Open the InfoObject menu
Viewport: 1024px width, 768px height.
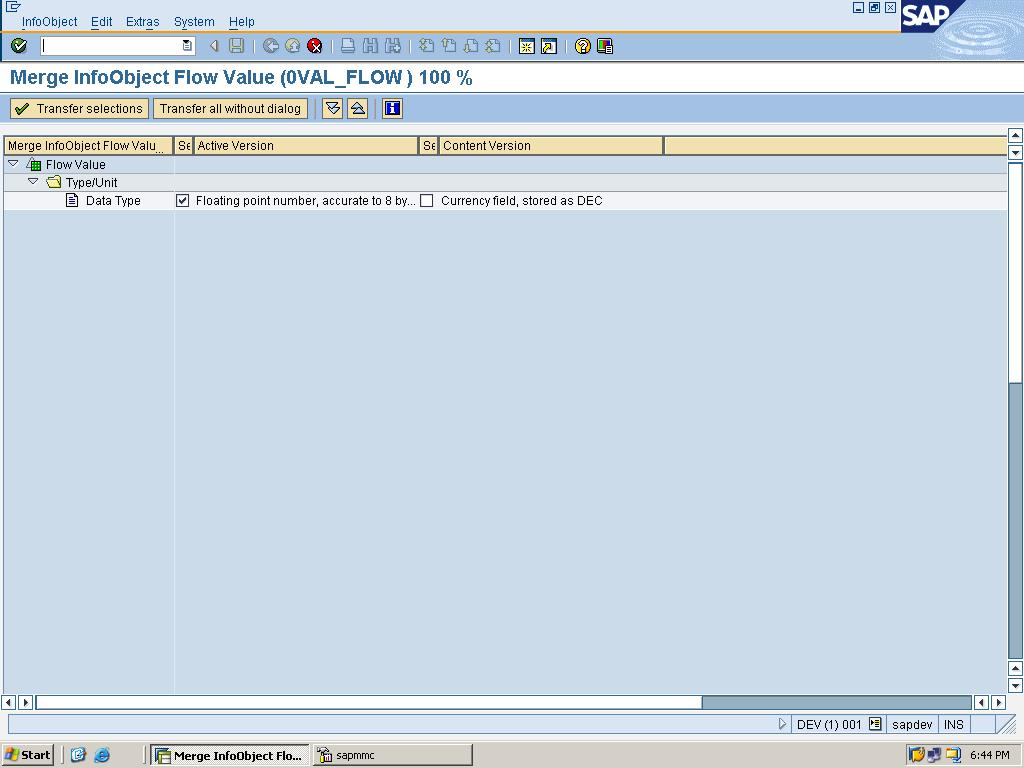click(x=50, y=22)
